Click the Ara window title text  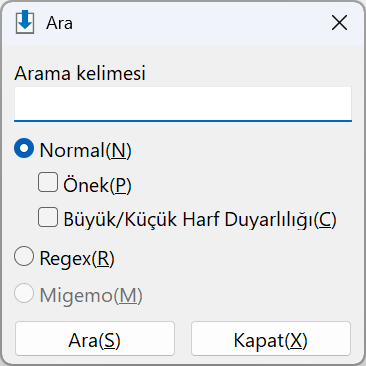coord(59,23)
